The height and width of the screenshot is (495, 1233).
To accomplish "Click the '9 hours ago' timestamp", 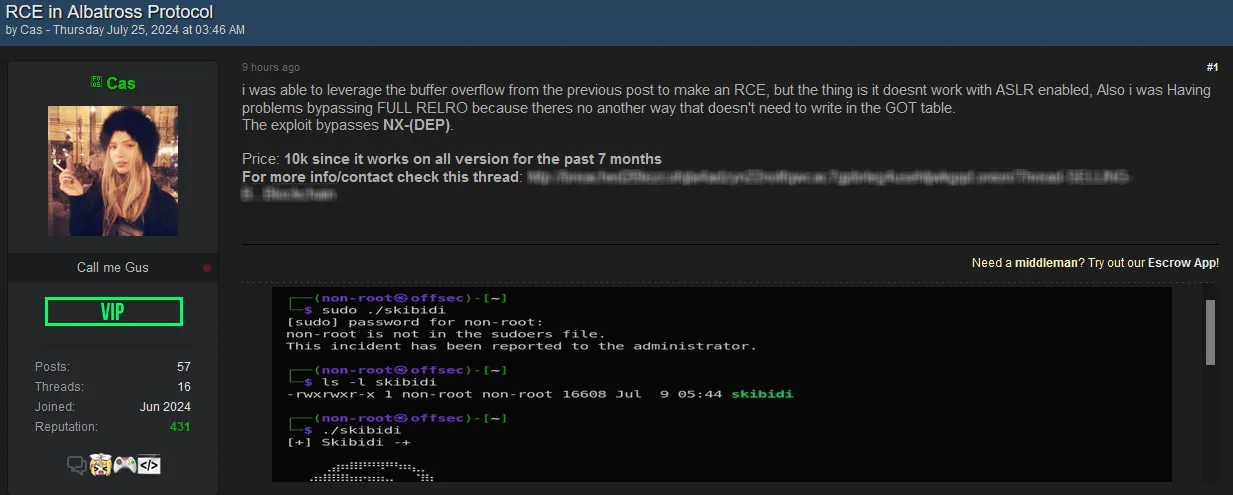I will point(271,67).
